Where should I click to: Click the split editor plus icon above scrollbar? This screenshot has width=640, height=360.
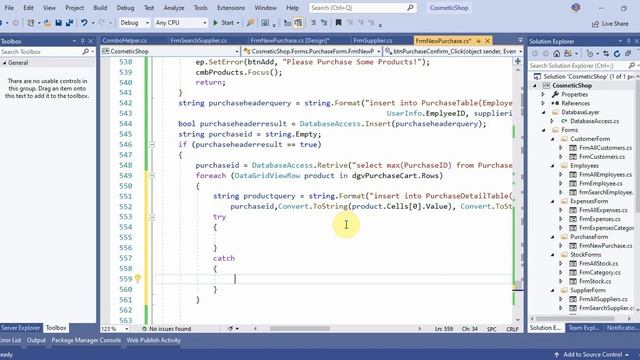(518, 61)
